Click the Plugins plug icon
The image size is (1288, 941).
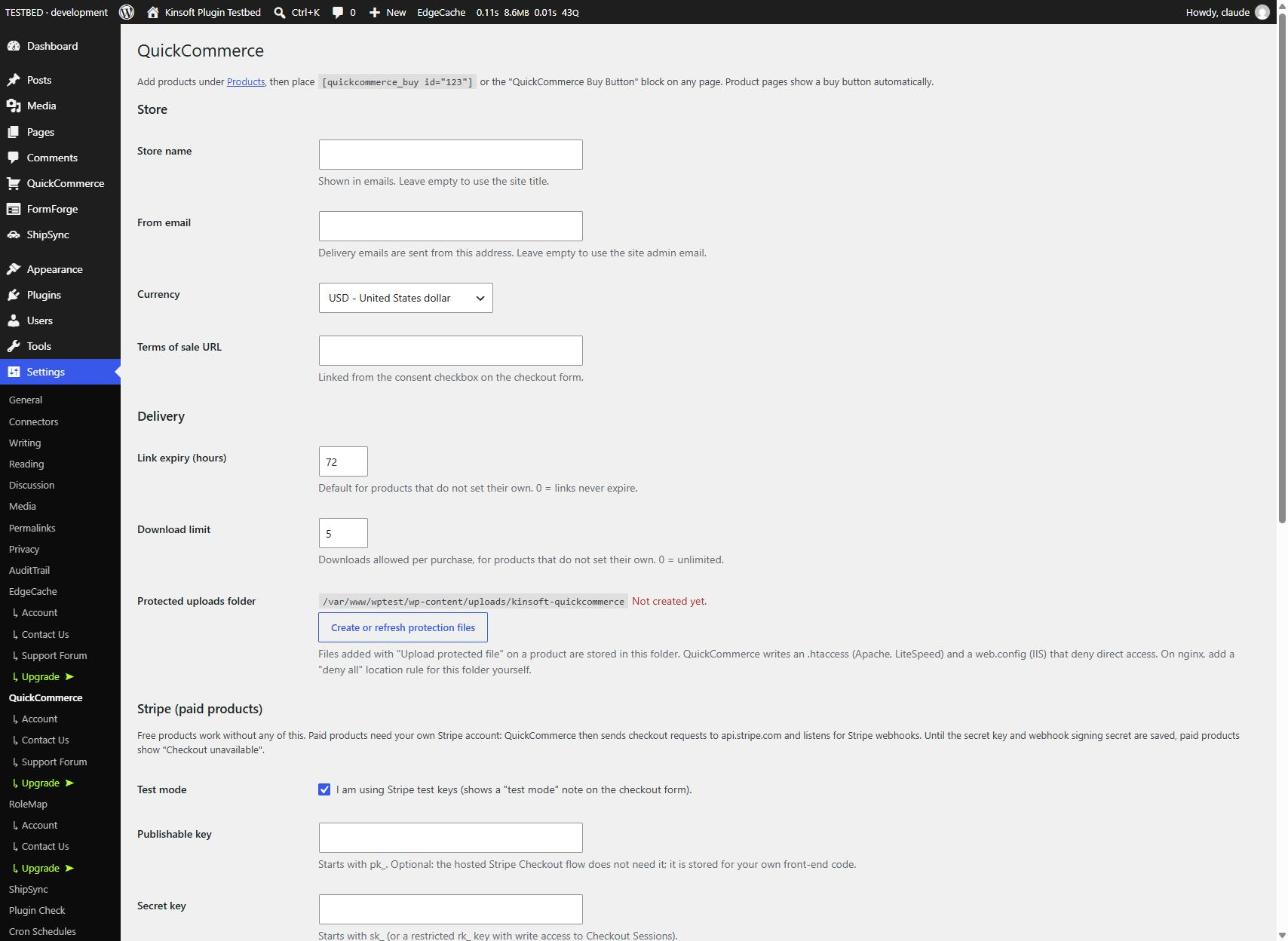tap(13, 295)
